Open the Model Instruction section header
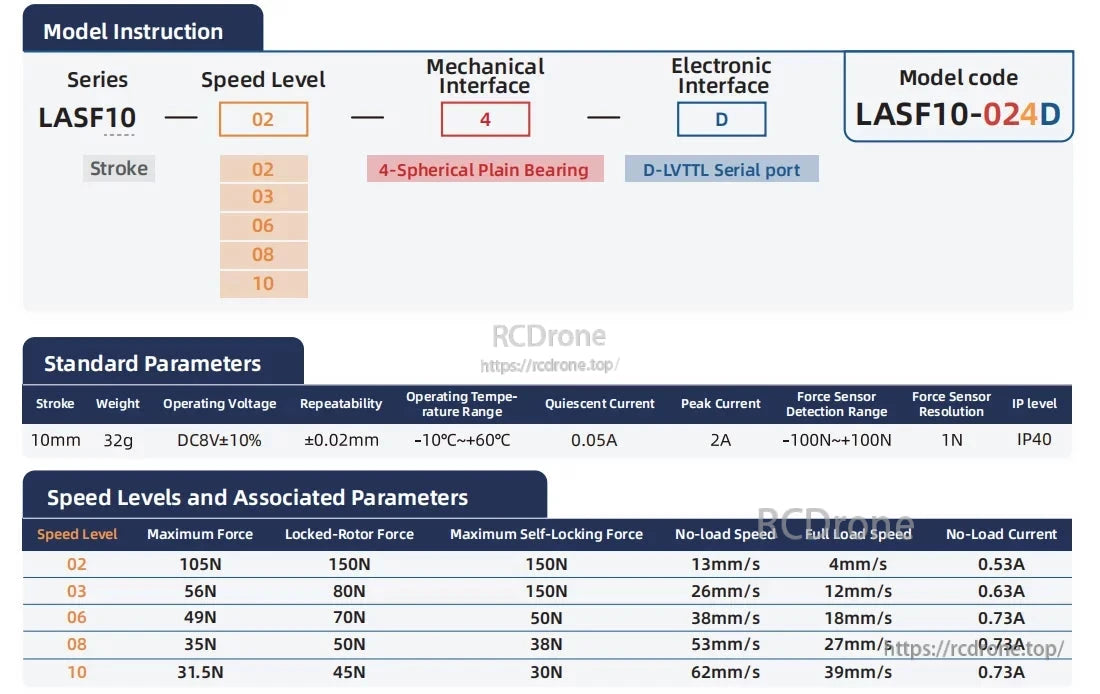The width and height of the screenshot is (1100, 694). (x=132, y=30)
